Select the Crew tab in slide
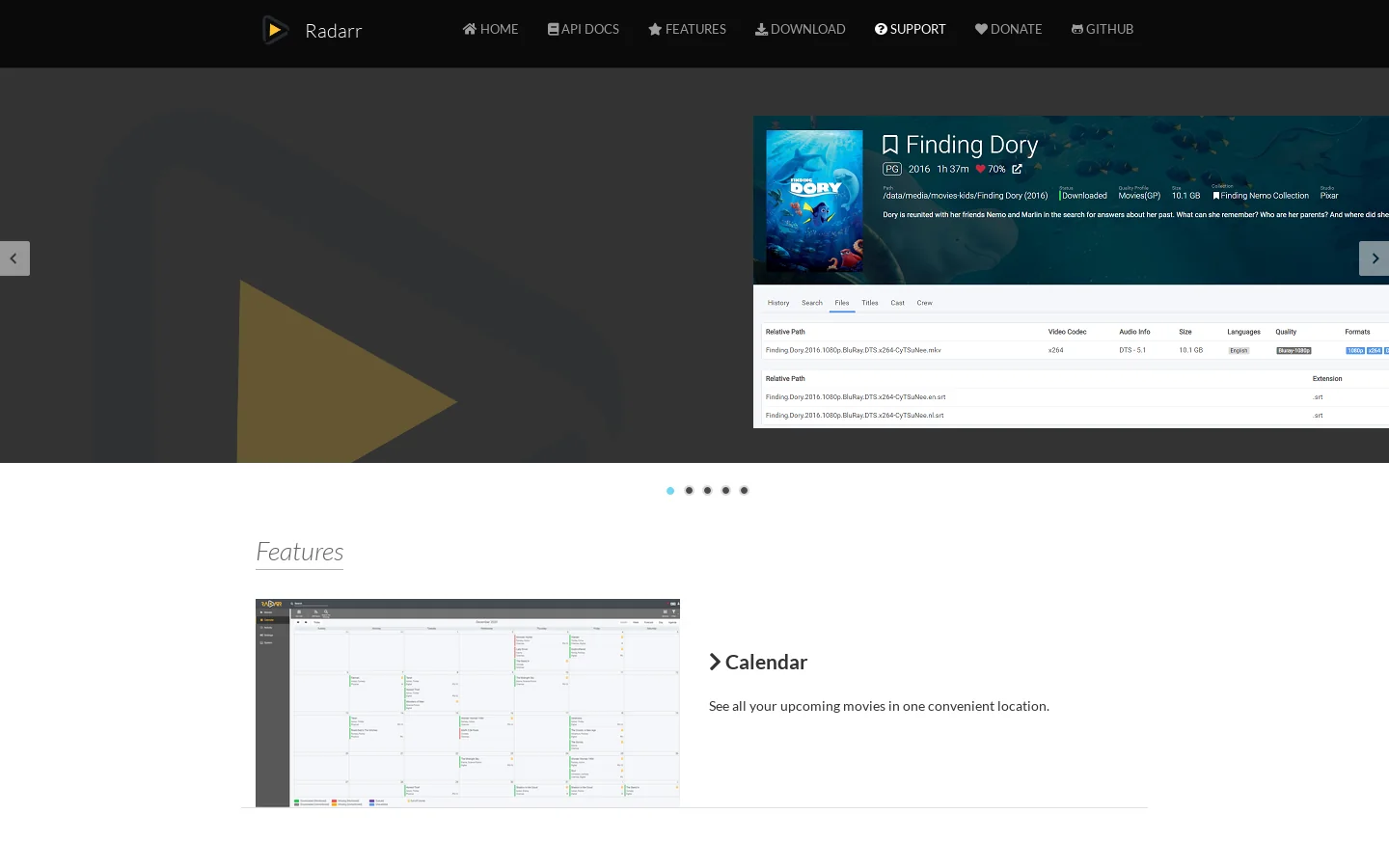The width and height of the screenshot is (1389, 868). 925,303
